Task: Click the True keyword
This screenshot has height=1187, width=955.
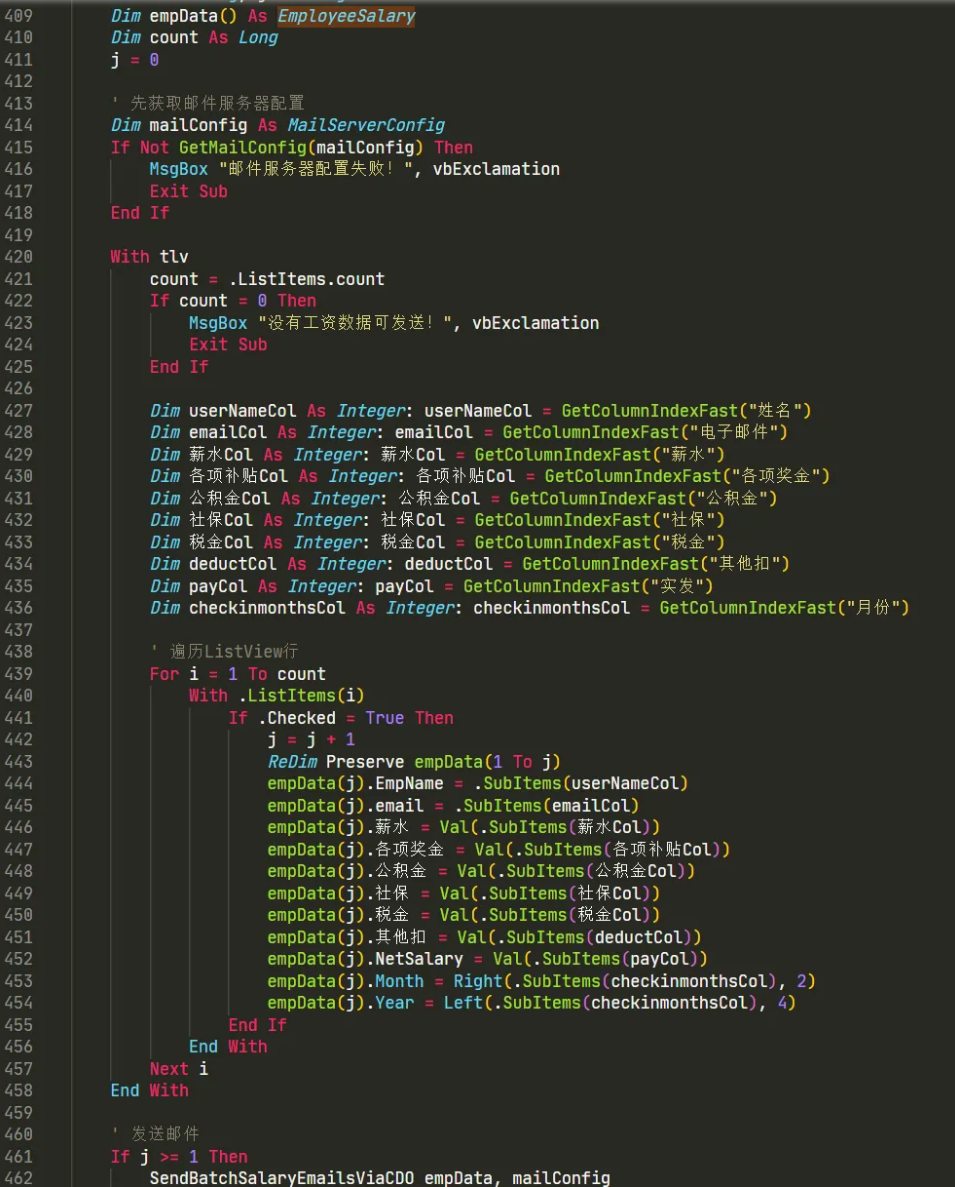Action: click(x=384, y=718)
